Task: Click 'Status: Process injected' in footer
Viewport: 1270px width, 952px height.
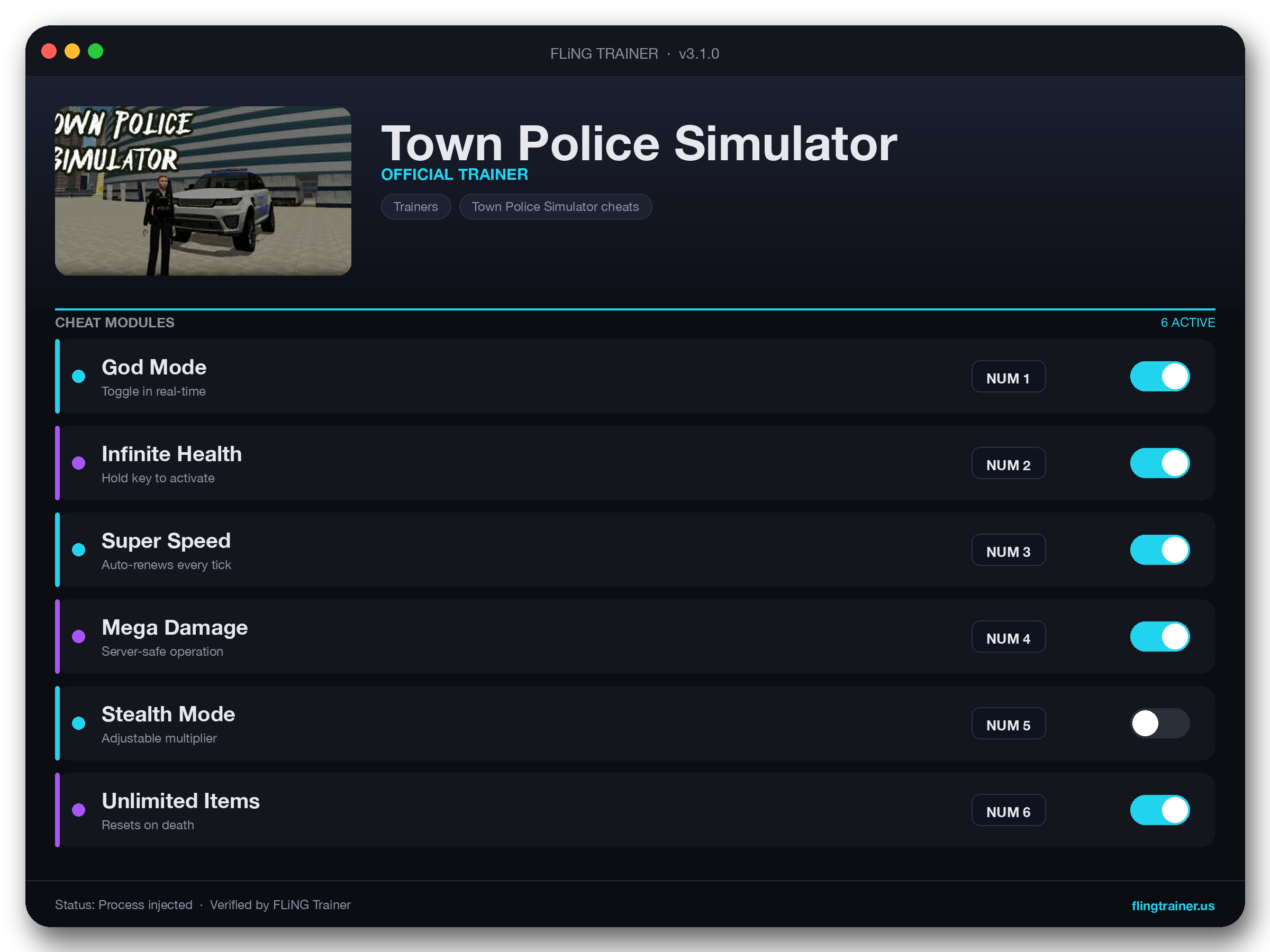Action: pyautogui.click(x=123, y=904)
